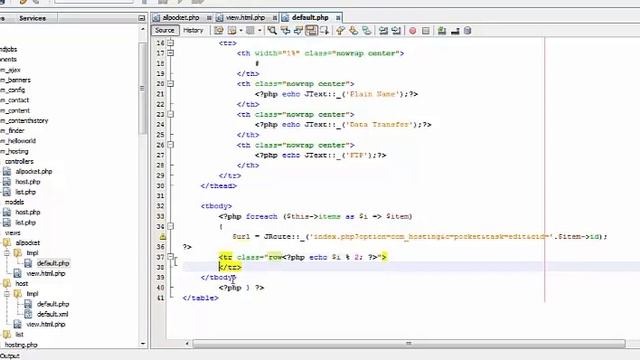Select the default.php editor tab
The height and width of the screenshot is (360, 640).
pyautogui.click(x=310, y=18)
